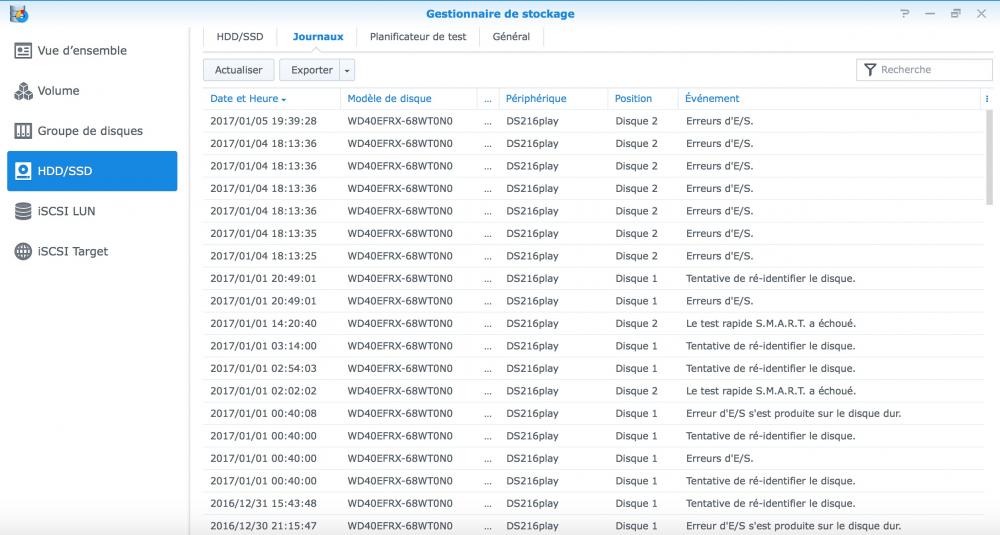The height and width of the screenshot is (535, 1000).
Task: Sort by Date et Heure column
Action: click(x=272, y=99)
